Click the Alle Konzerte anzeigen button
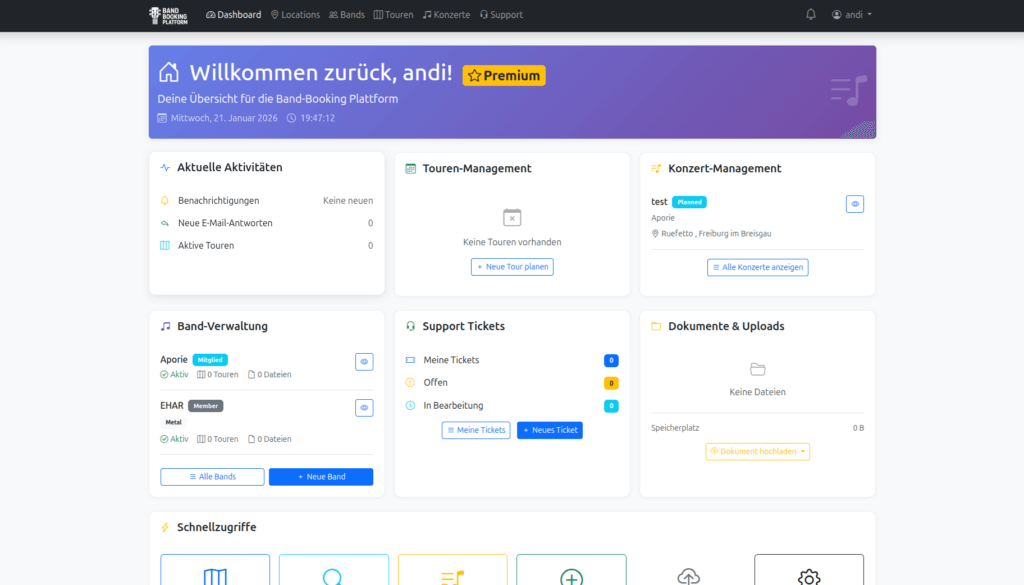1024x585 pixels. 757,267
